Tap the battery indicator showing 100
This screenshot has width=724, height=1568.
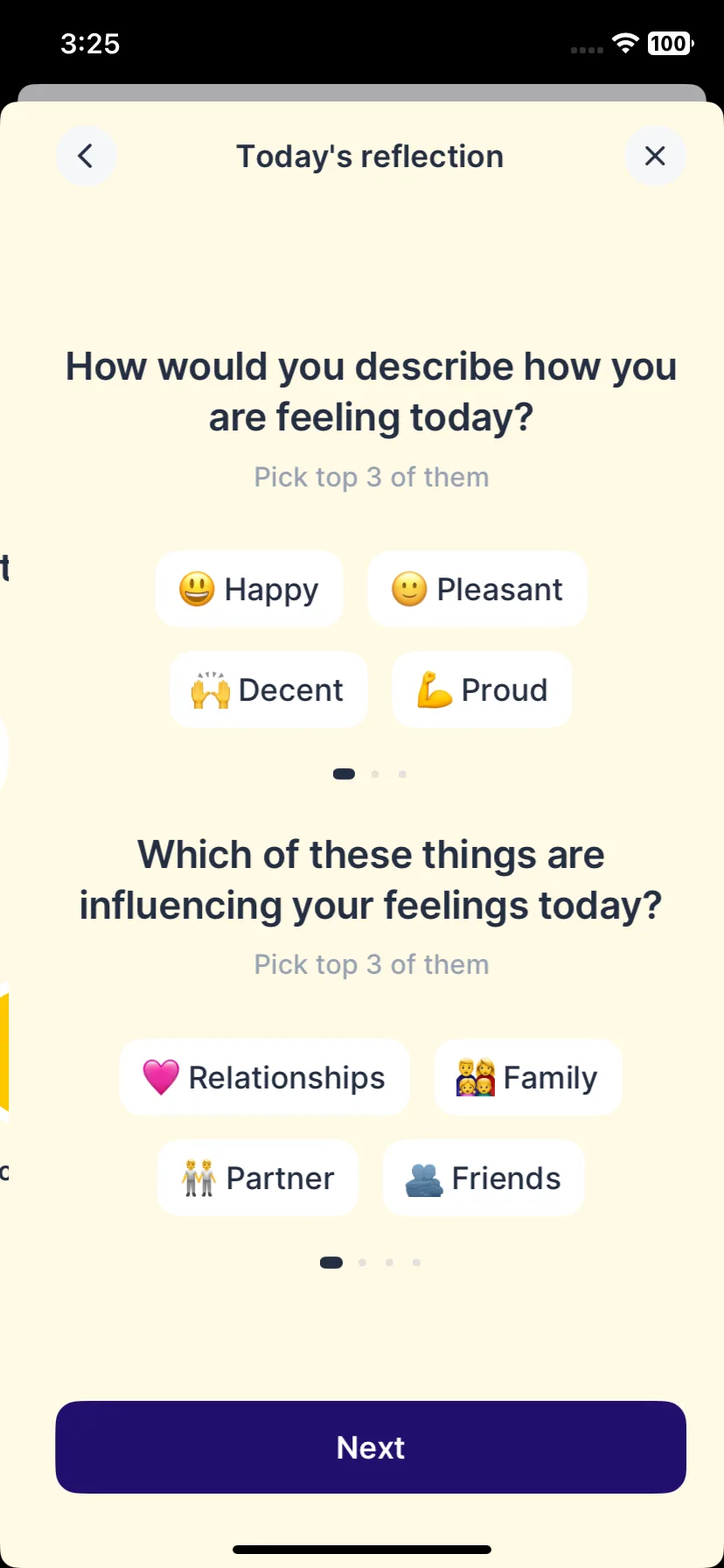(670, 43)
